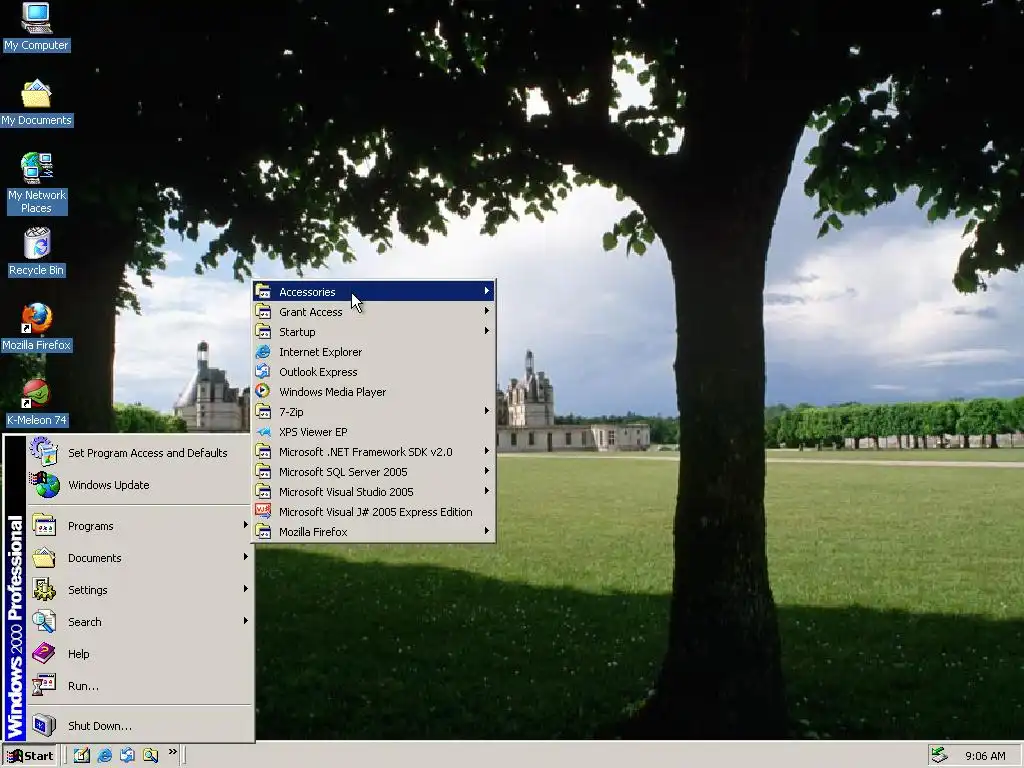Click the 9:06 AM taskbar clock
The width and height of the screenshot is (1024, 768).
(985, 756)
